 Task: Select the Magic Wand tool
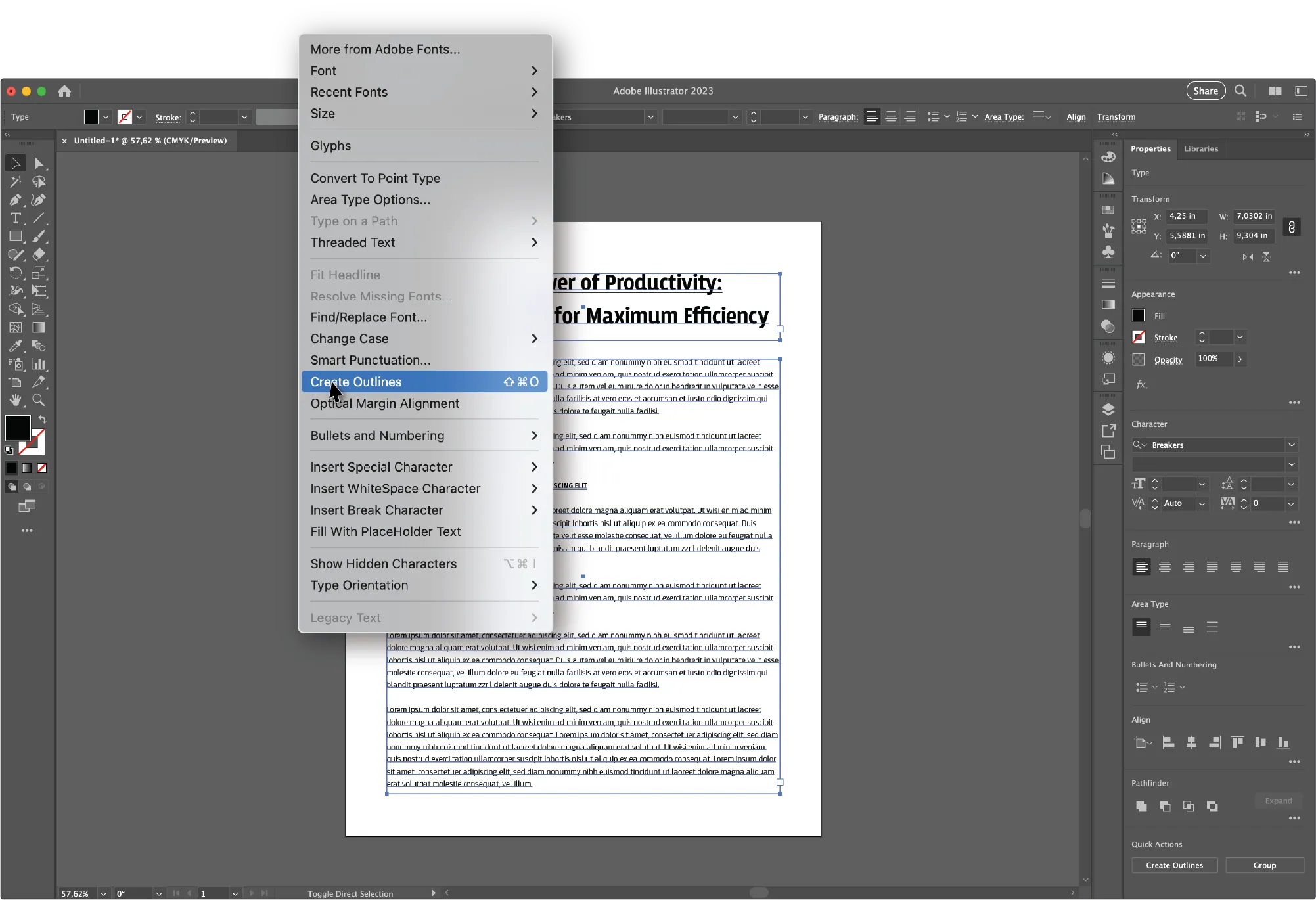[15, 181]
